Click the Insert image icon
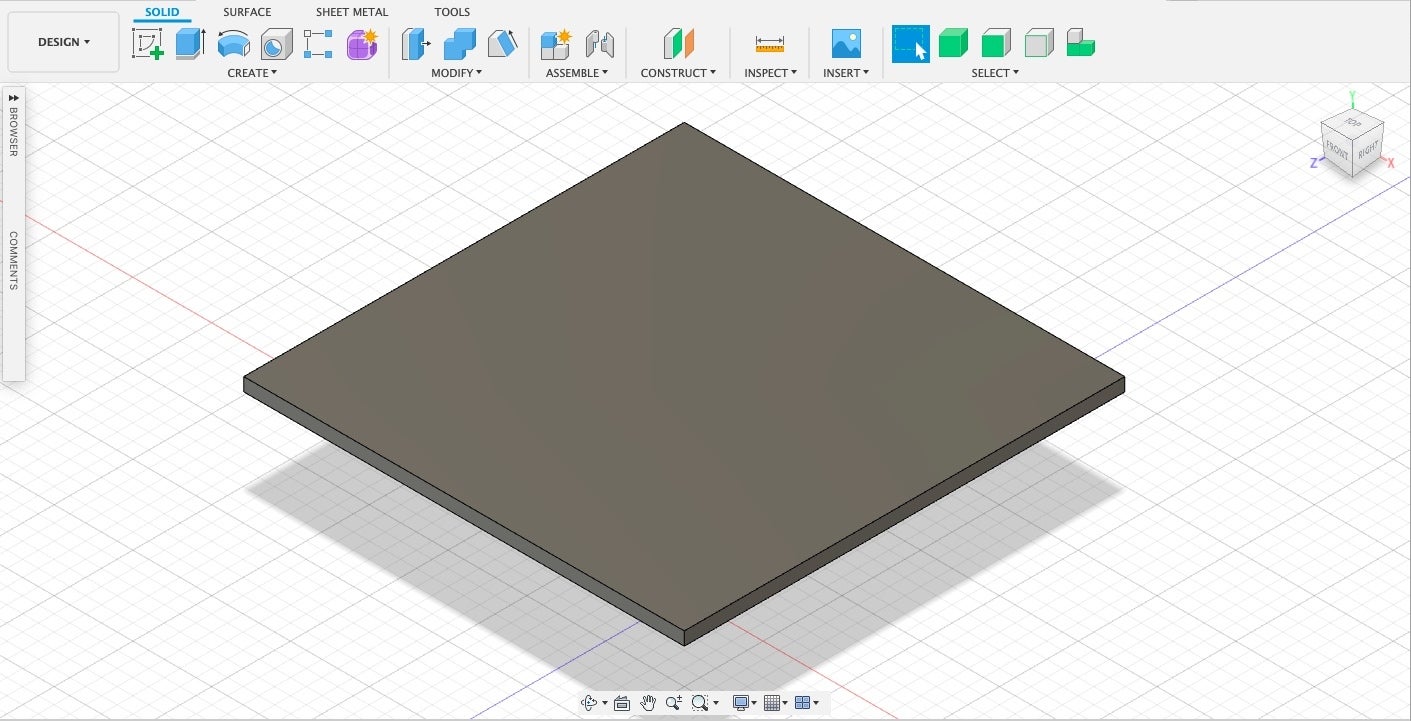Viewport: 1411px width, 721px height. 846,44
